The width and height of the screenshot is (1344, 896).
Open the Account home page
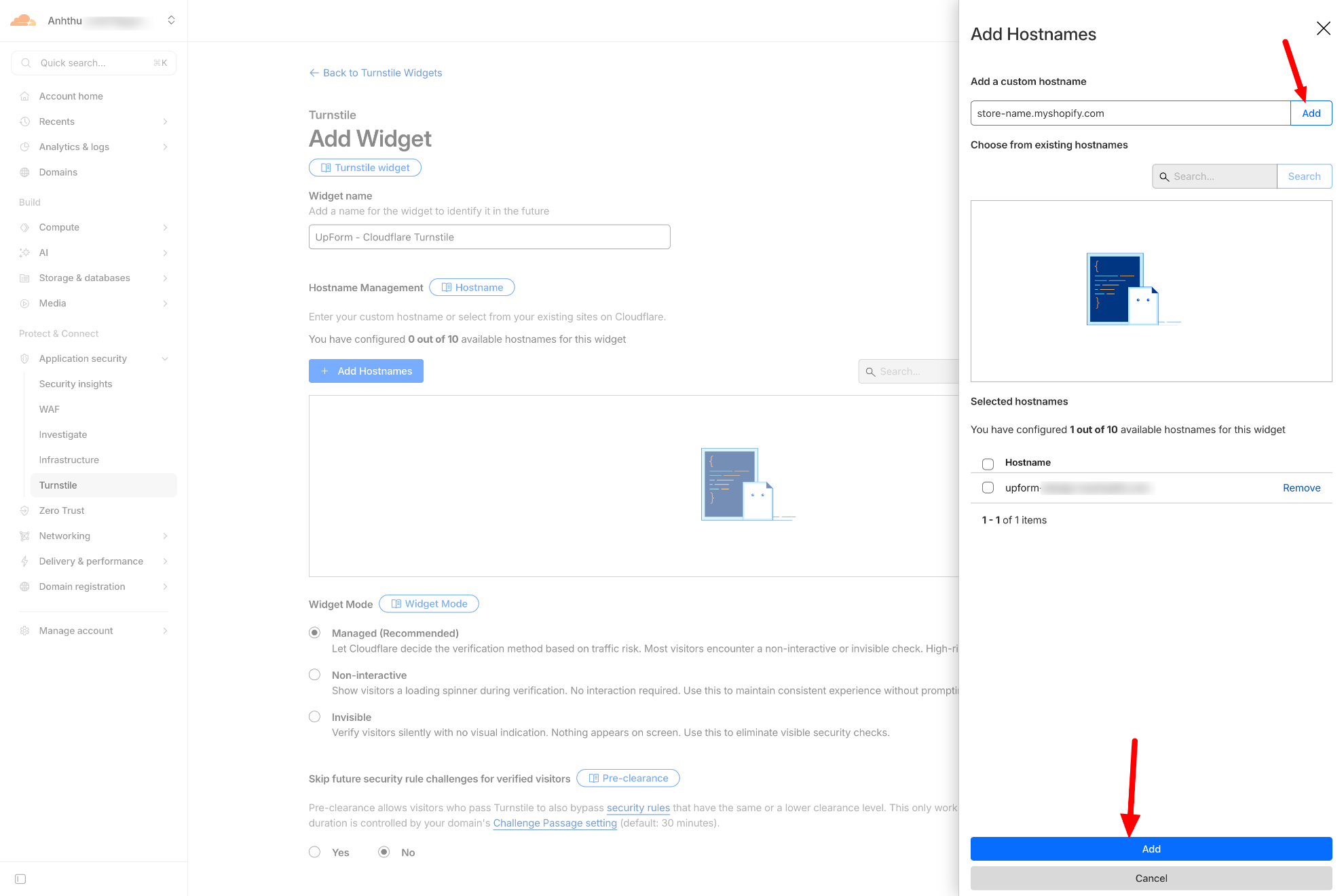click(x=71, y=96)
